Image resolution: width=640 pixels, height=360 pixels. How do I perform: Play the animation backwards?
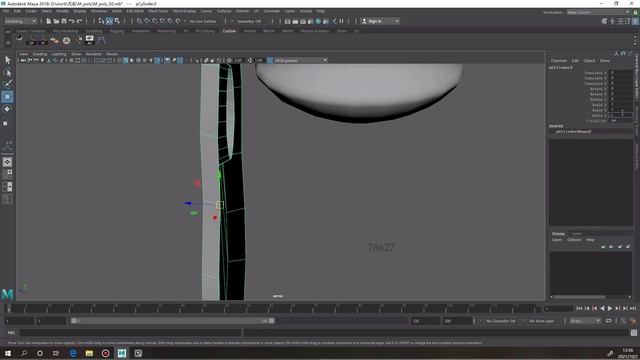pos(602,308)
